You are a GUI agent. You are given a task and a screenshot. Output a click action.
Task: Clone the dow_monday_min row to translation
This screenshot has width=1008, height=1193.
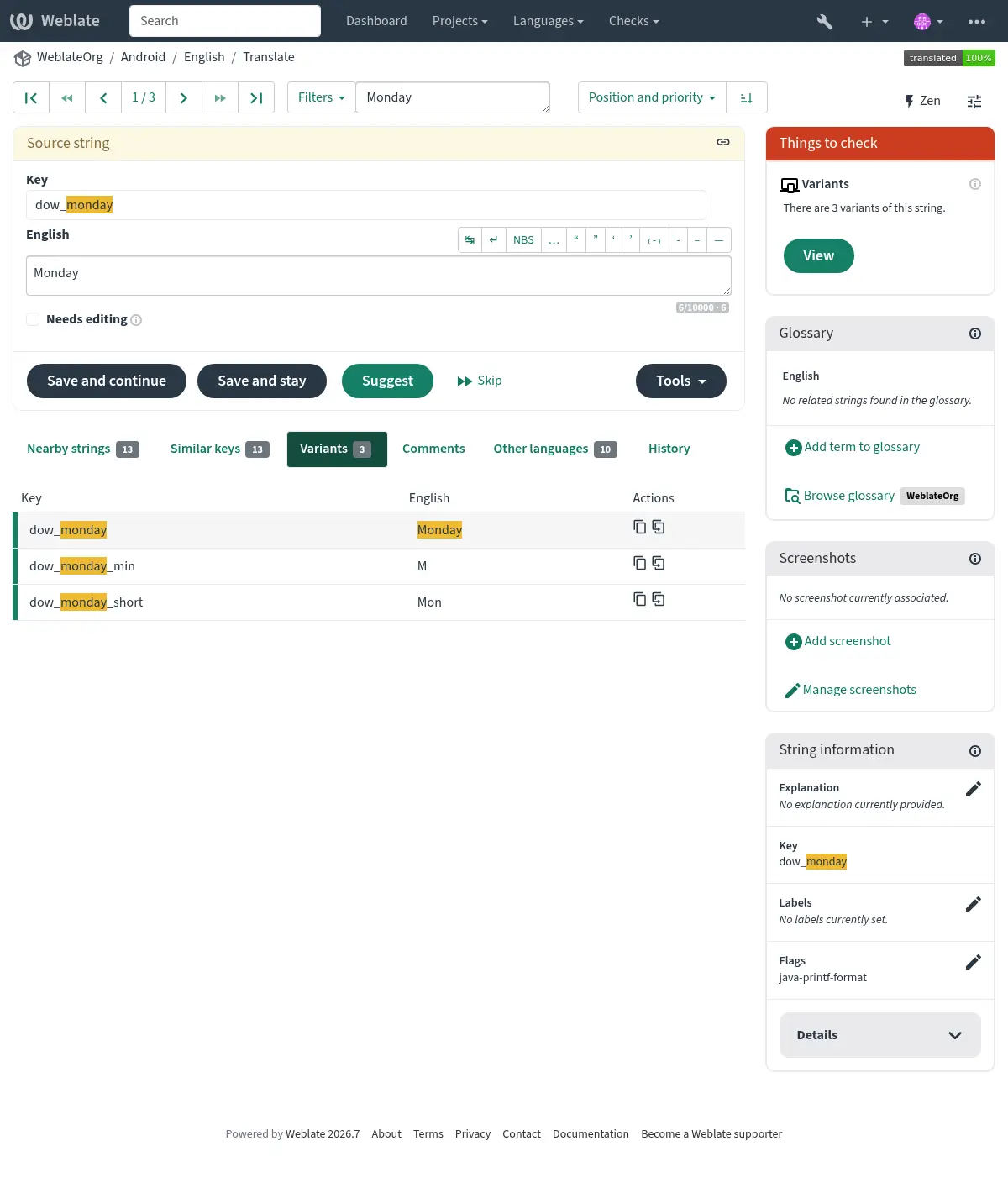(x=659, y=563)
